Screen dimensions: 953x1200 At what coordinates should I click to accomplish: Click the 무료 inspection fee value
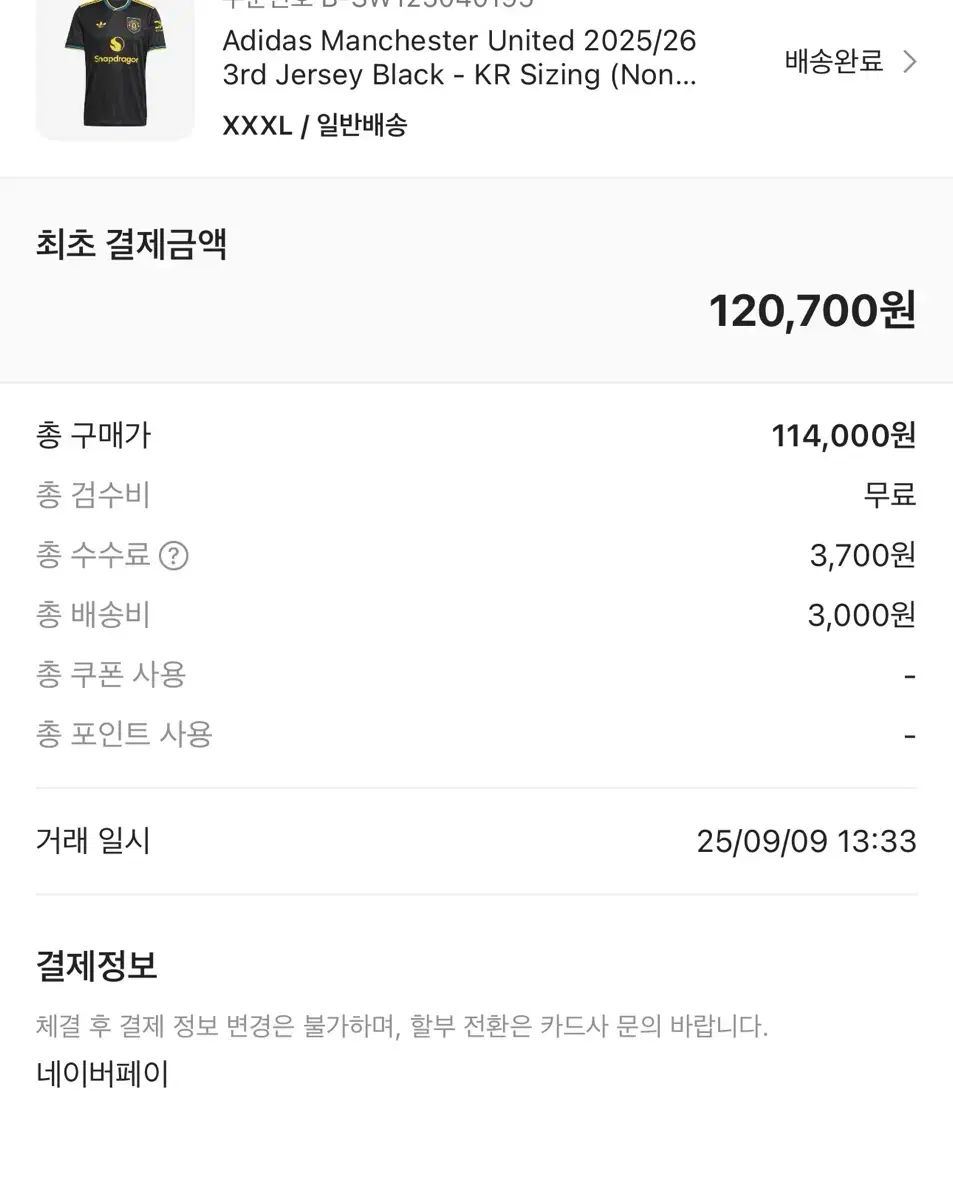(x=889, y=495)
